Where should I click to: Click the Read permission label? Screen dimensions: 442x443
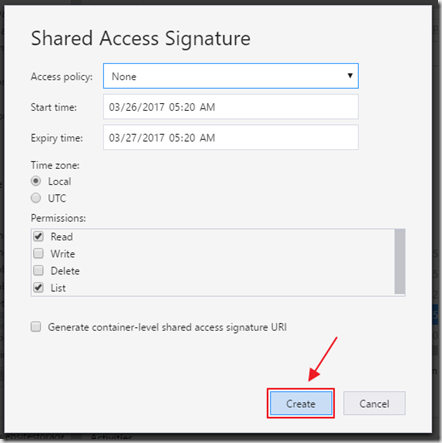coord(62,237)
